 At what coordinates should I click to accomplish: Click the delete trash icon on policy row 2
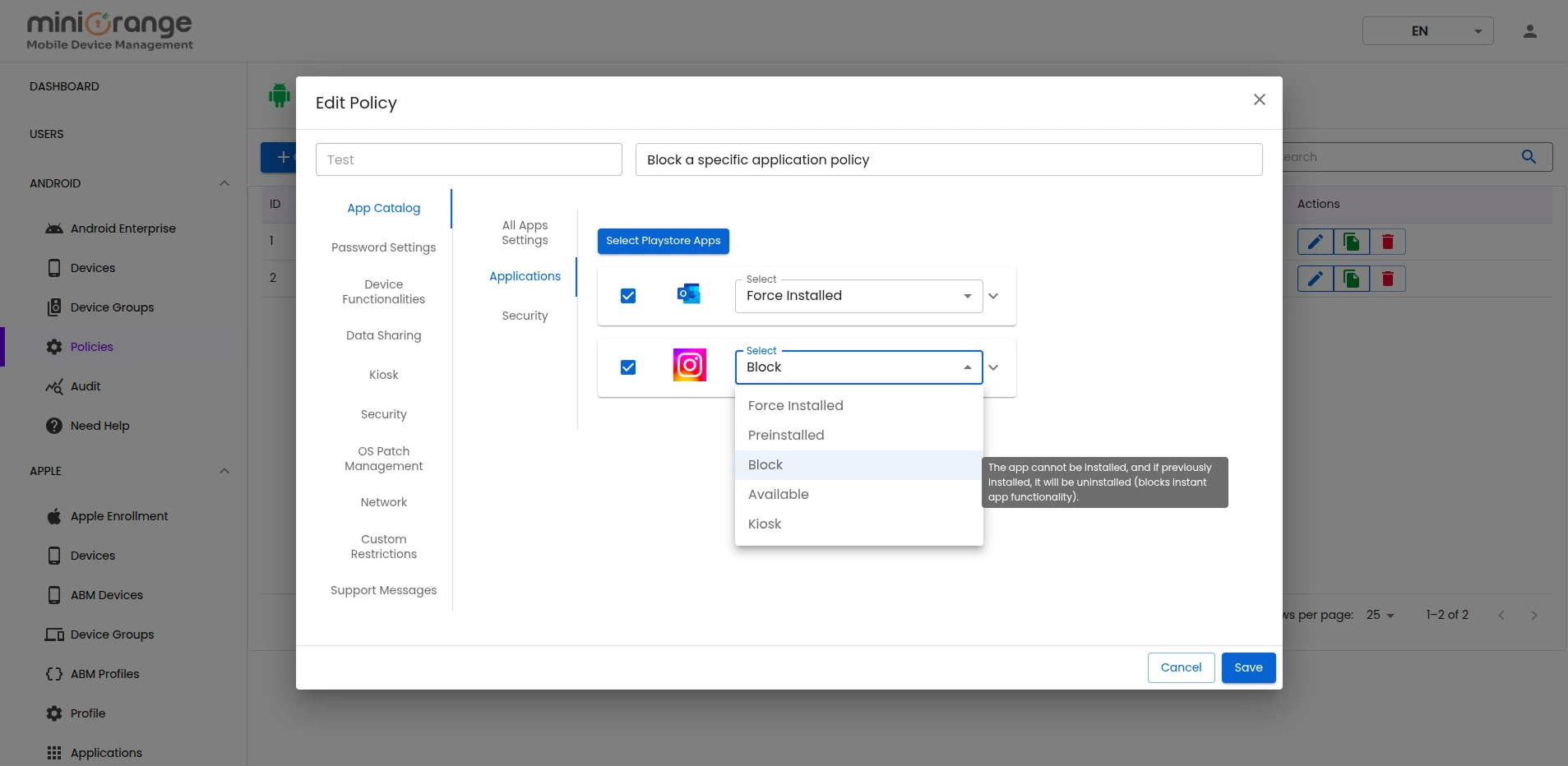coord(1388,279)
